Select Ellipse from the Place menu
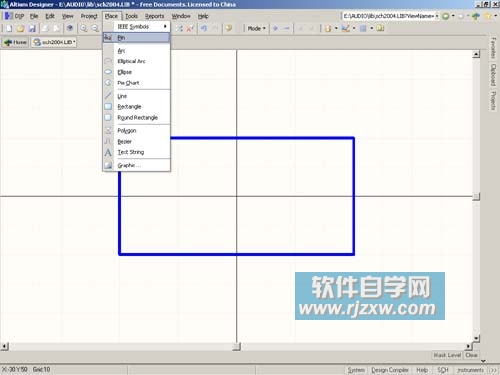Viewport: 500px width, 375px height. [136, 72]
